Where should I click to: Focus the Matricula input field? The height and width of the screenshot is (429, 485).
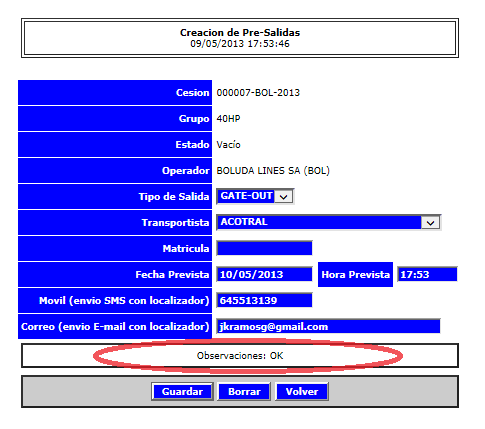[264, 248]
